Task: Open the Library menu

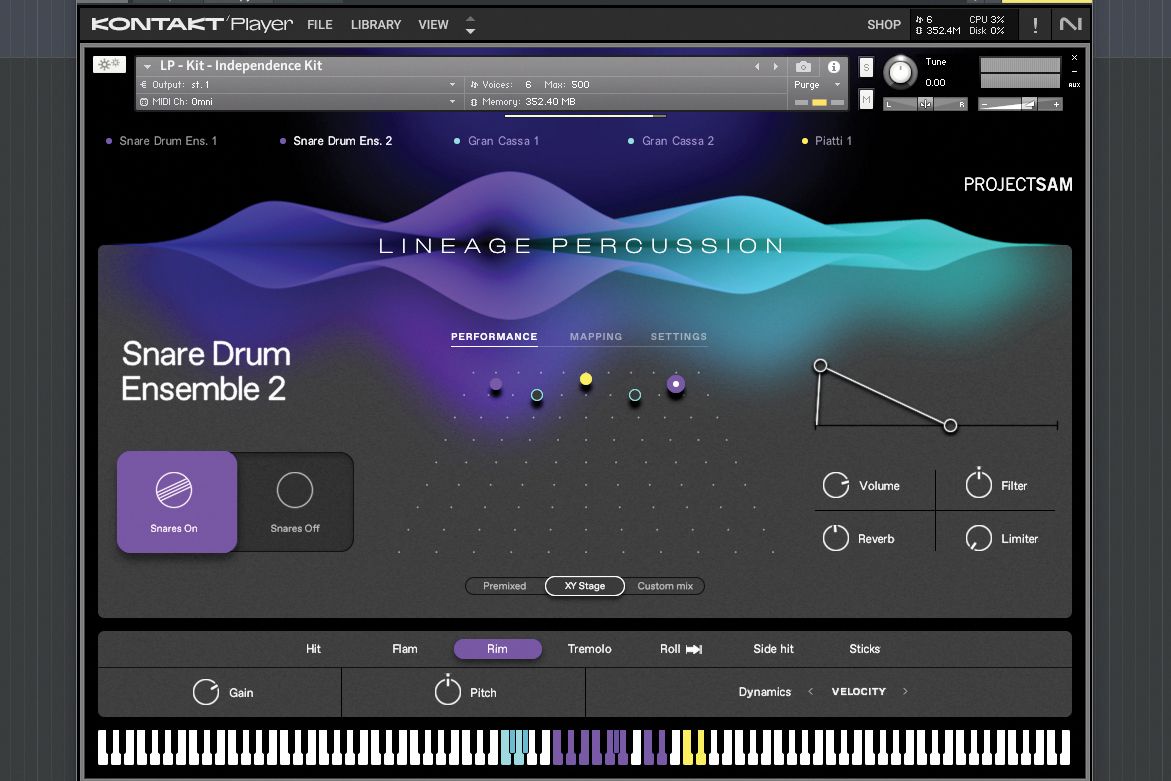Action: (375, 24)
